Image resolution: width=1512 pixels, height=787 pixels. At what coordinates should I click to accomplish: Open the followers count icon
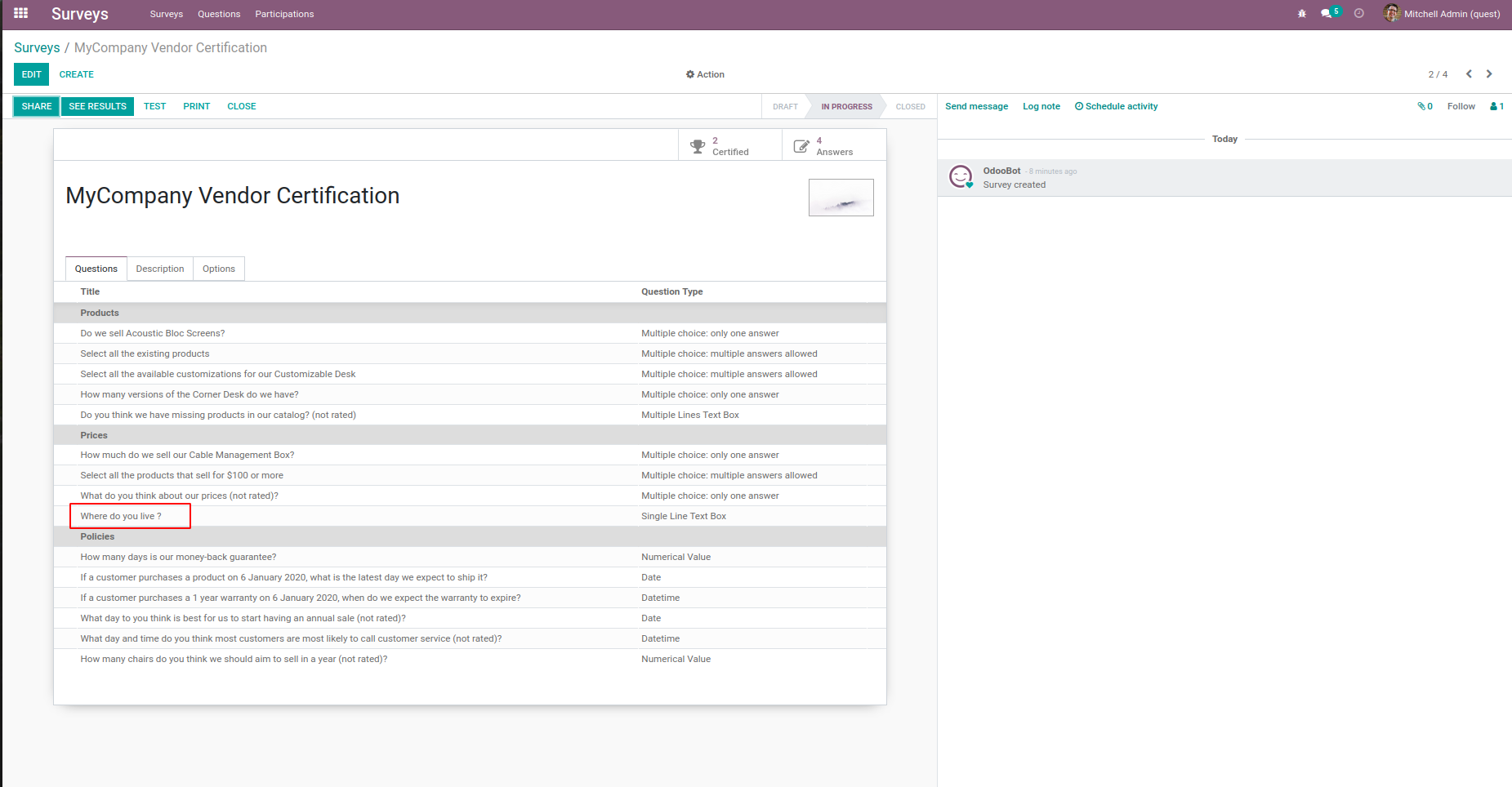point(1496,107)
